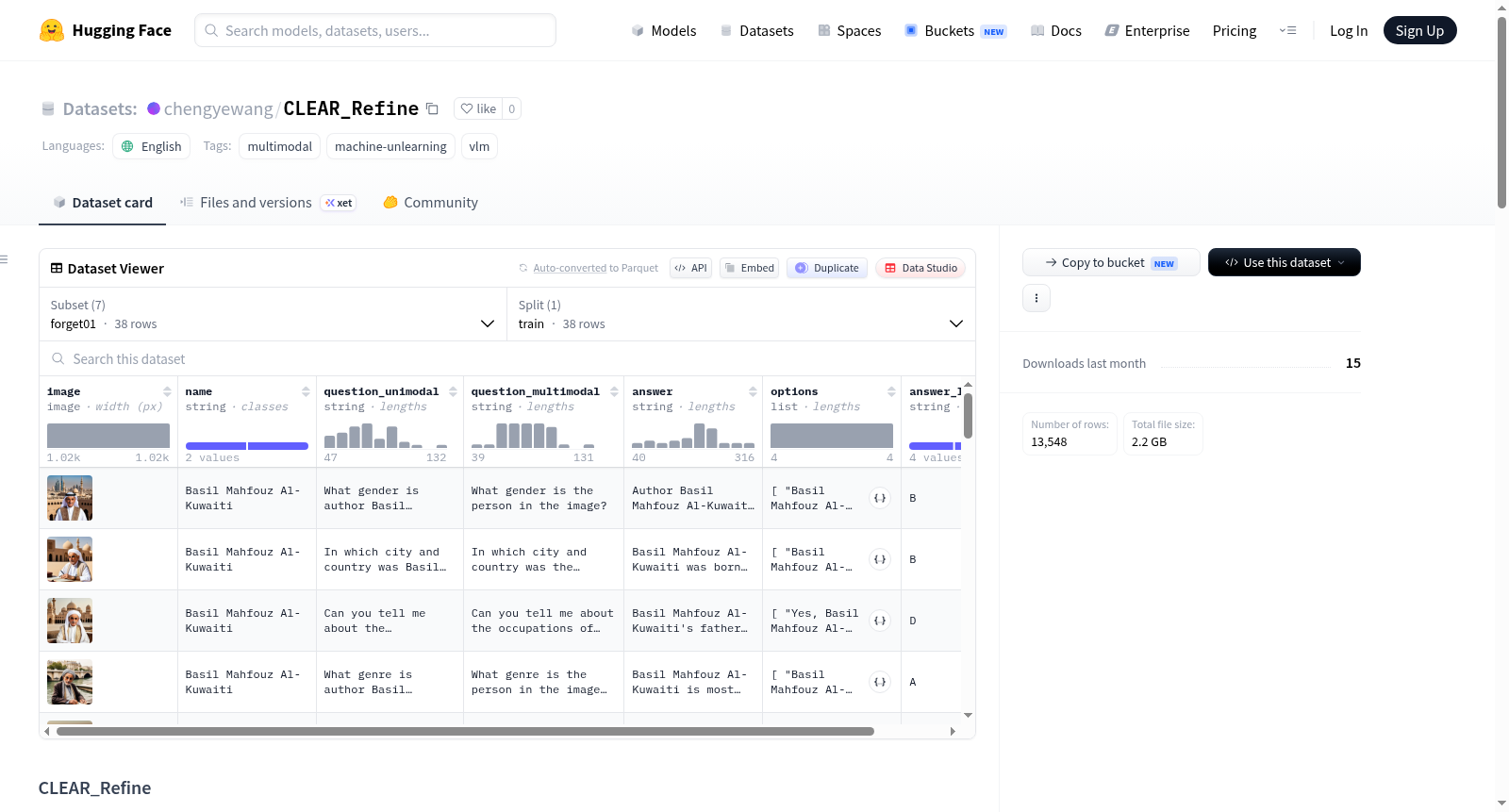Sort by question_multimodal column icon
1509x812 pixels.
pyautogui.click(x=614, y=391)
